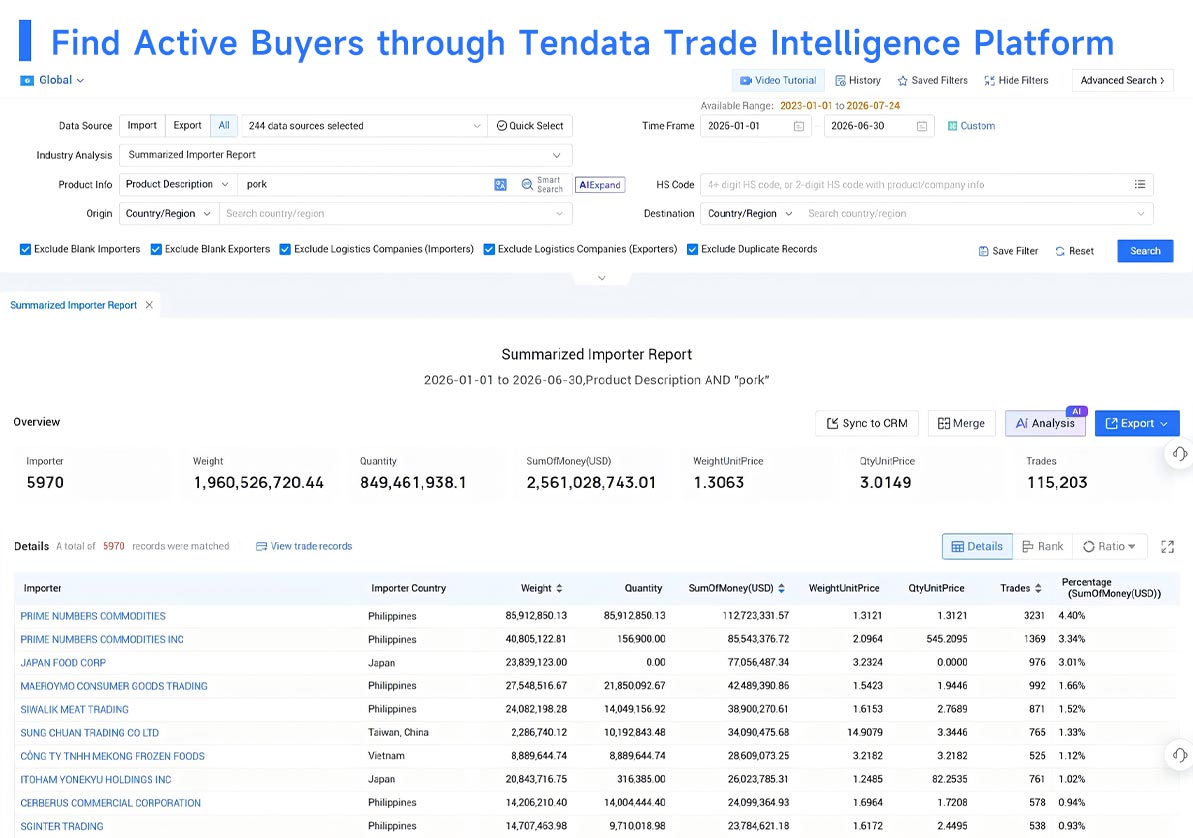The width and height of the screenshot is (1193, 838).
Task: Open PRIME NUMBERS COMMODITIES INC importer link
Action: pos(102,639)
